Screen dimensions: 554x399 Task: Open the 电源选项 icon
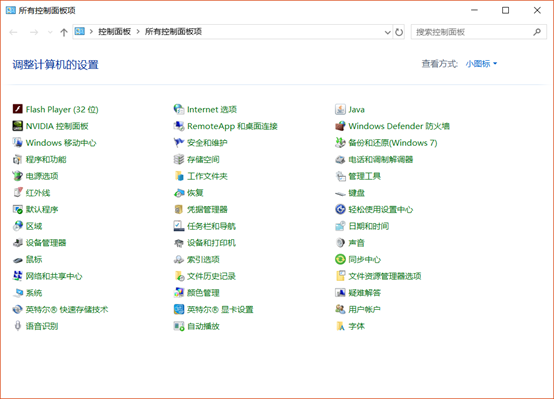pyautogui.click(x=18, y=176)
